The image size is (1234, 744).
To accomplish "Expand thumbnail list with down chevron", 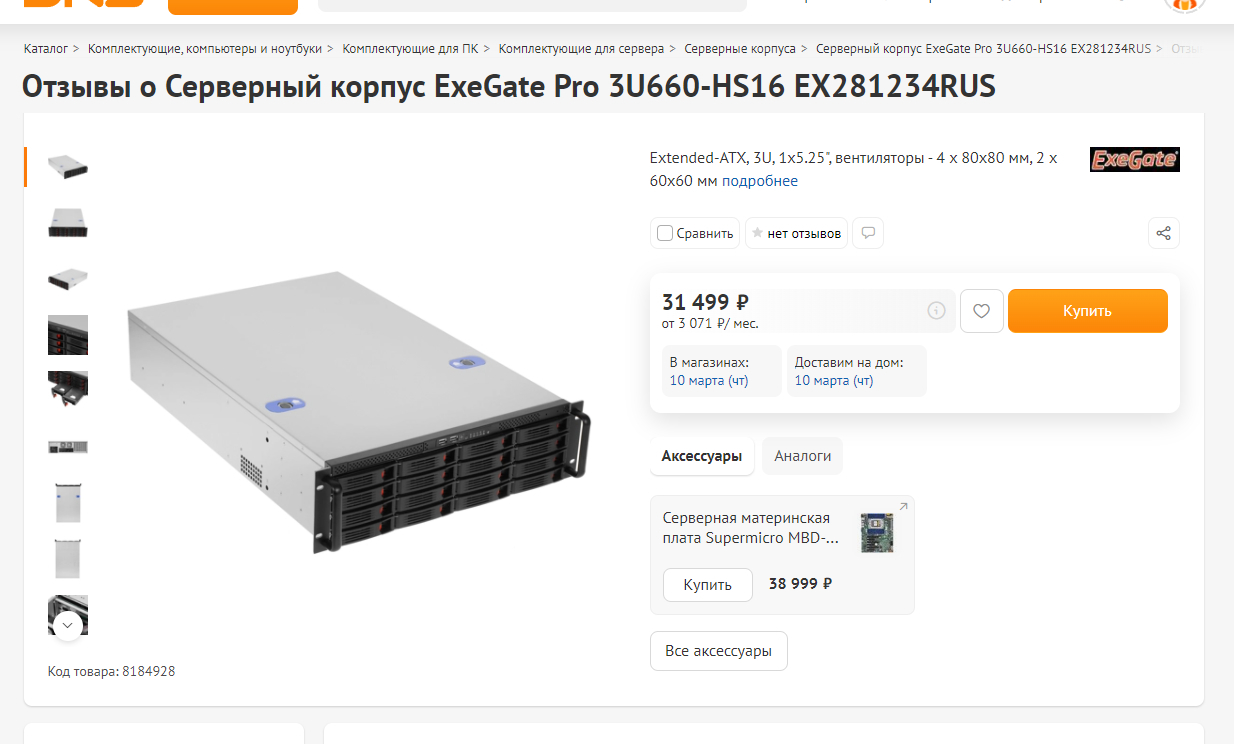I will click(x=68, y=626).
